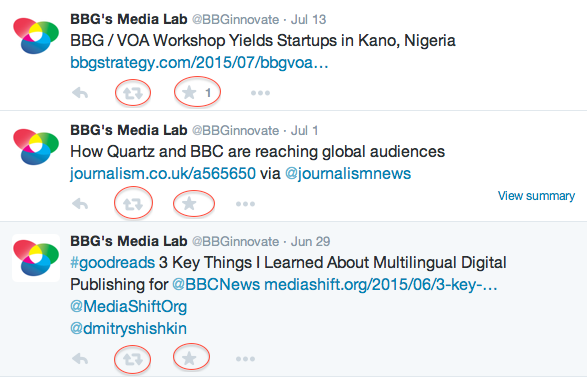Visit the @BBCNews mention

[x=216, y=285]
